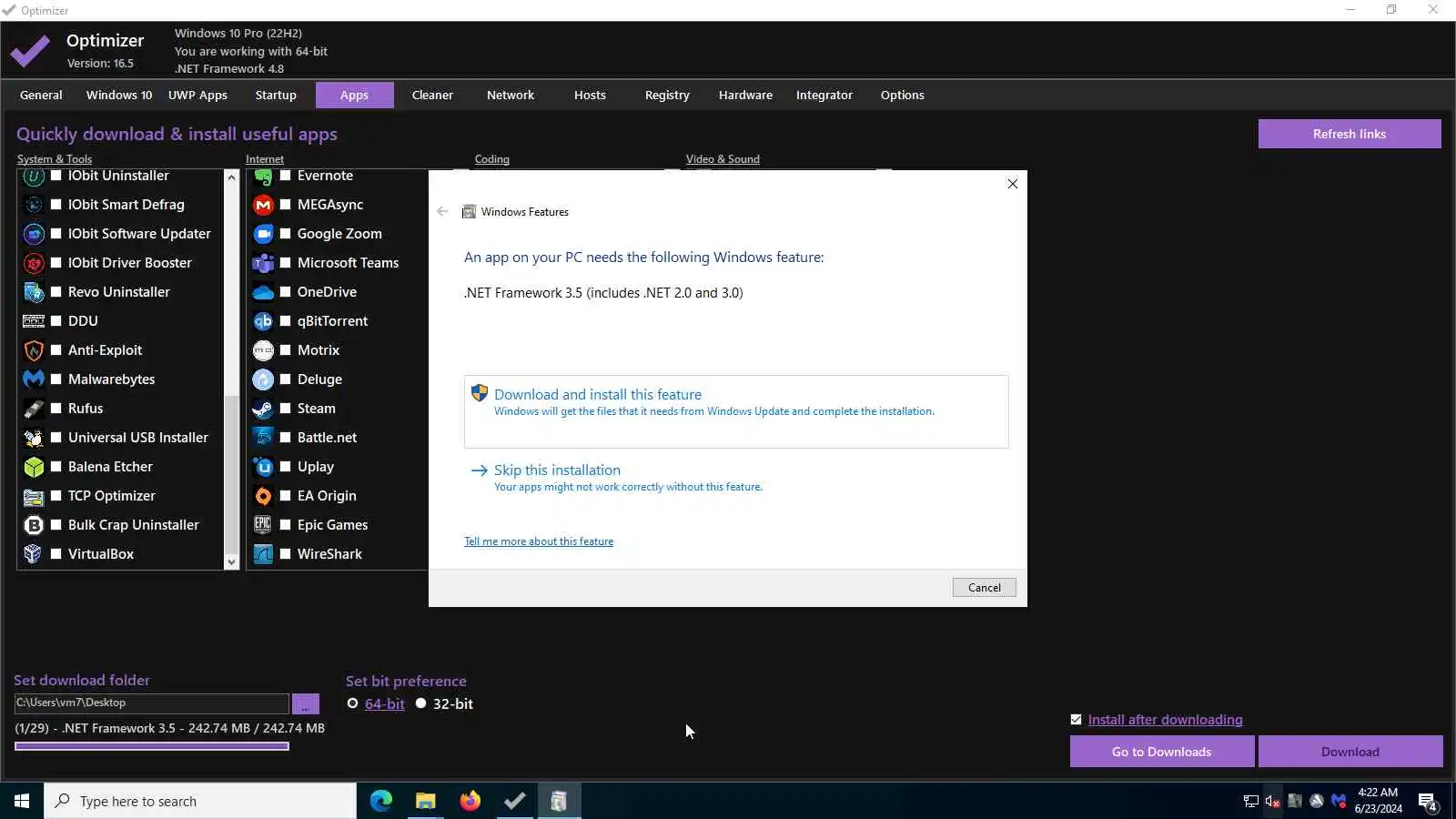
Task: Tick the qBittorrent checkbox
Action: pos(286,321)
